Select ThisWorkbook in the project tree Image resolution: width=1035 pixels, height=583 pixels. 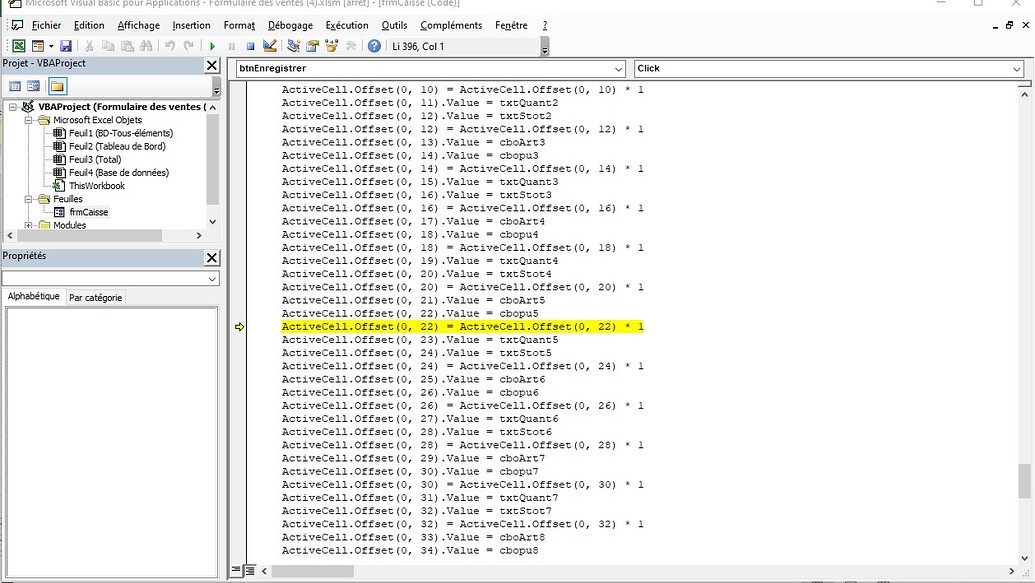click(x=95, y=185)
